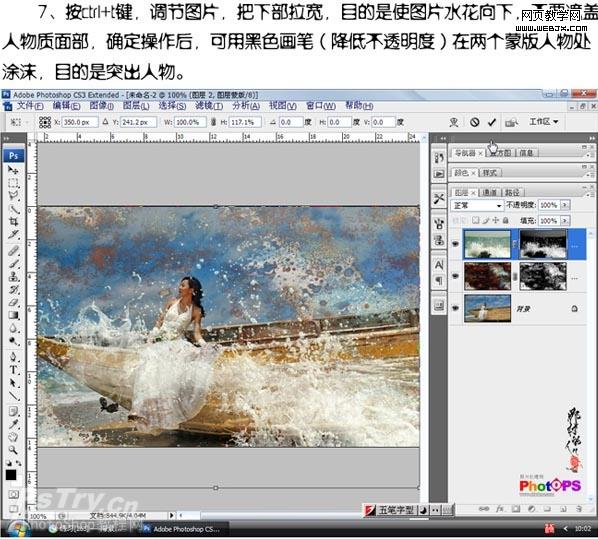Open the workspace dropdown in options bar
The image size is (598, 539).
coord(543,122)
